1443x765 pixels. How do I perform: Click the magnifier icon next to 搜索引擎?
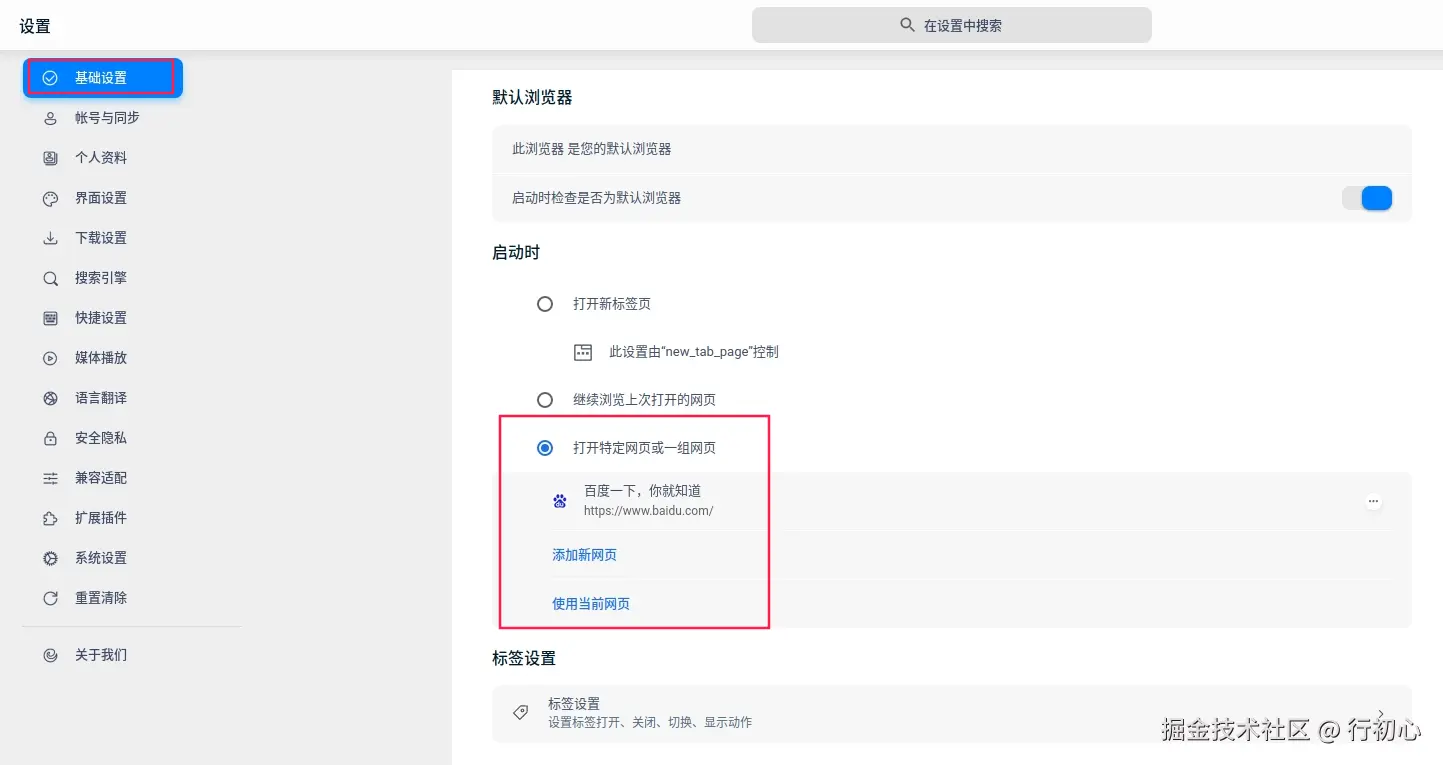click(50, 277)
